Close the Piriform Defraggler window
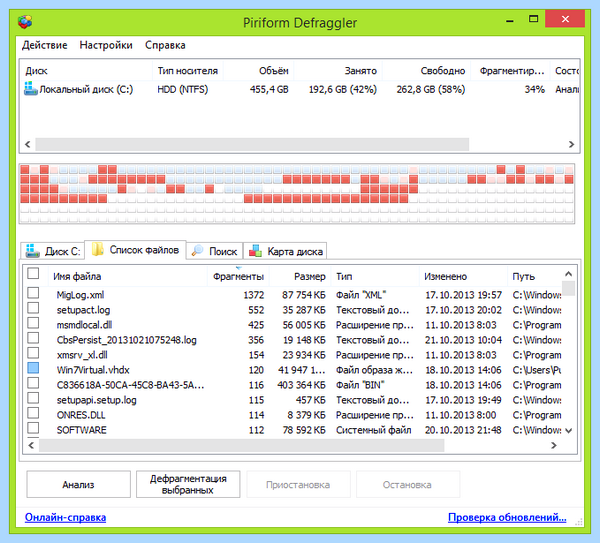The height and width of the screenshot is (543, 600). coord(565,19)
